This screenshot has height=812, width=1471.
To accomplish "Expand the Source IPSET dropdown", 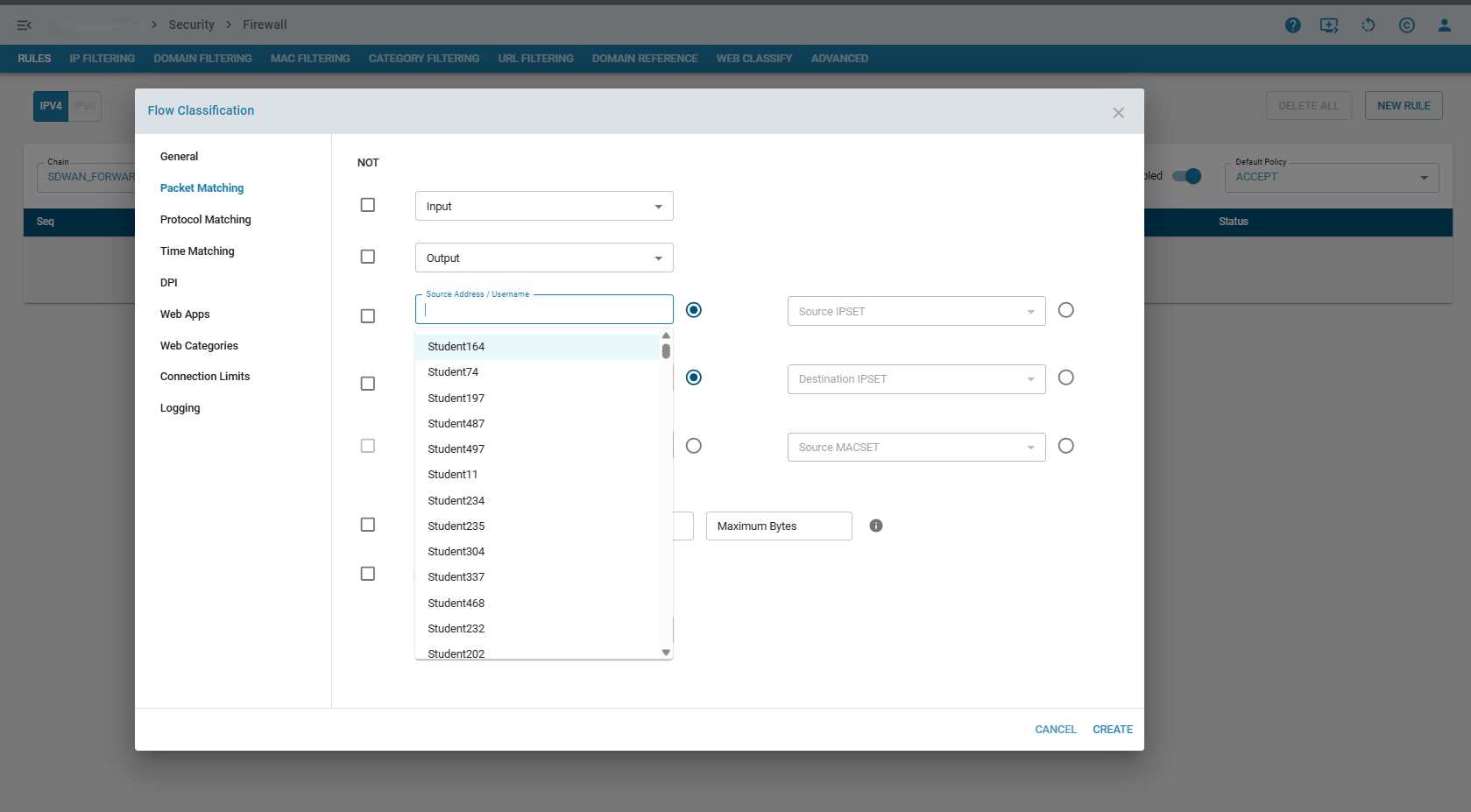I will [x=916, y=311].
